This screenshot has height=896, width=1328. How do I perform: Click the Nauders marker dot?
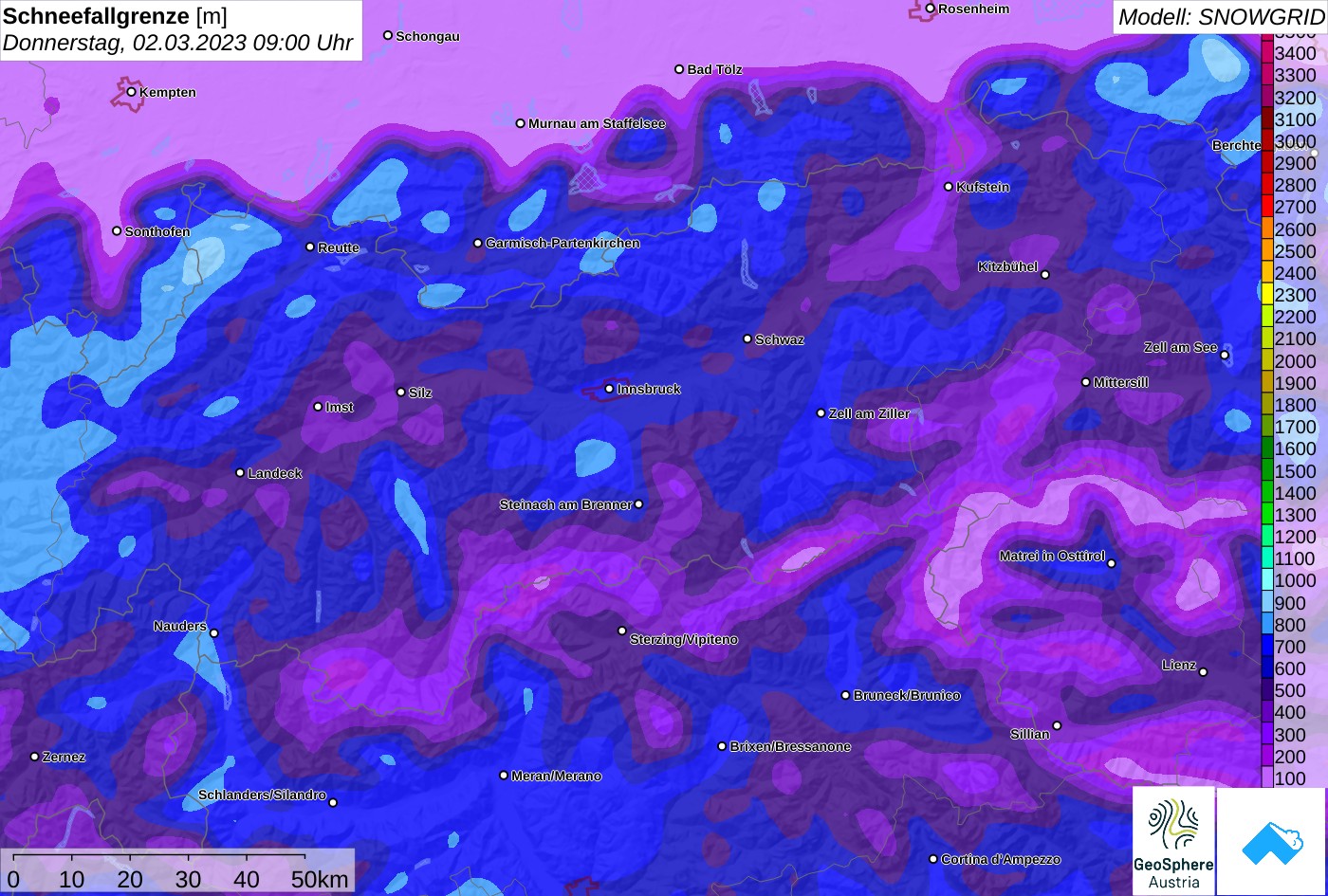(213, 633)
